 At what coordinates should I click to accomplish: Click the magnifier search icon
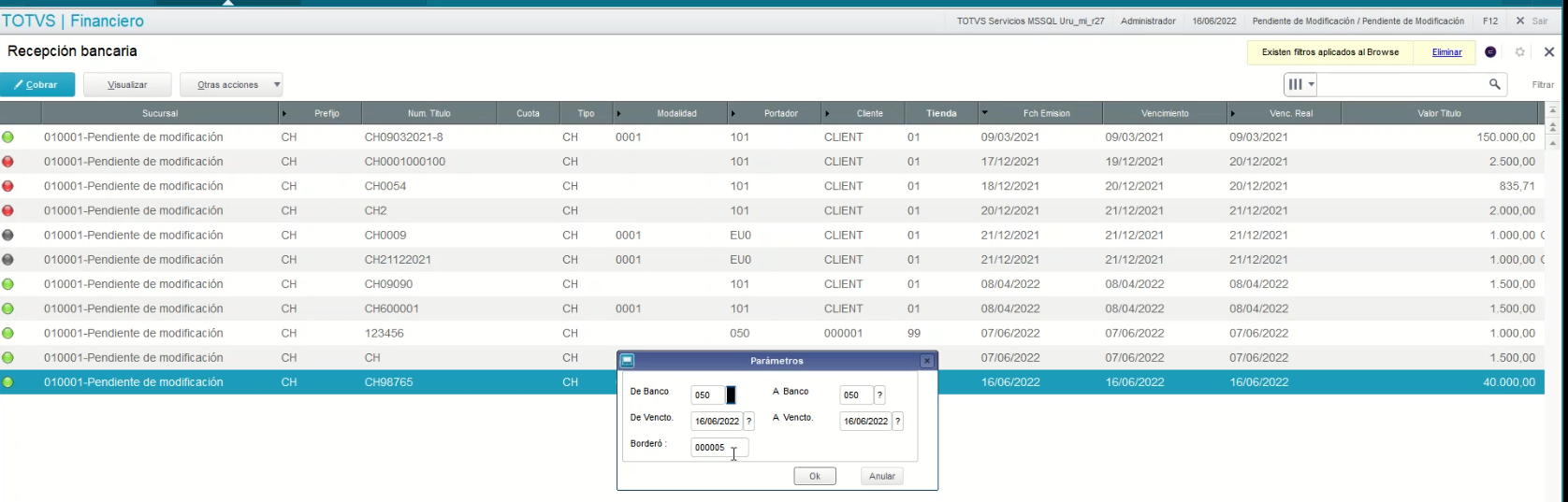click(x=1495, y=84)
